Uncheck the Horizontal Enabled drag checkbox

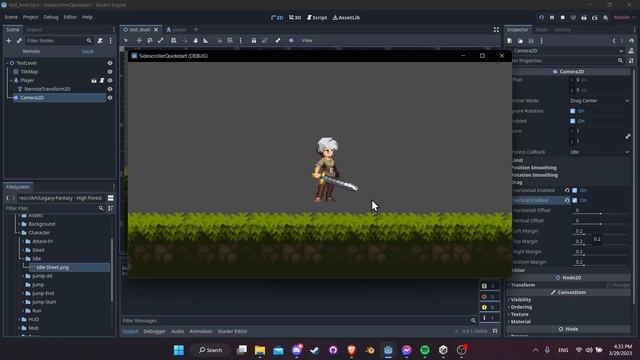pos(575,190)
